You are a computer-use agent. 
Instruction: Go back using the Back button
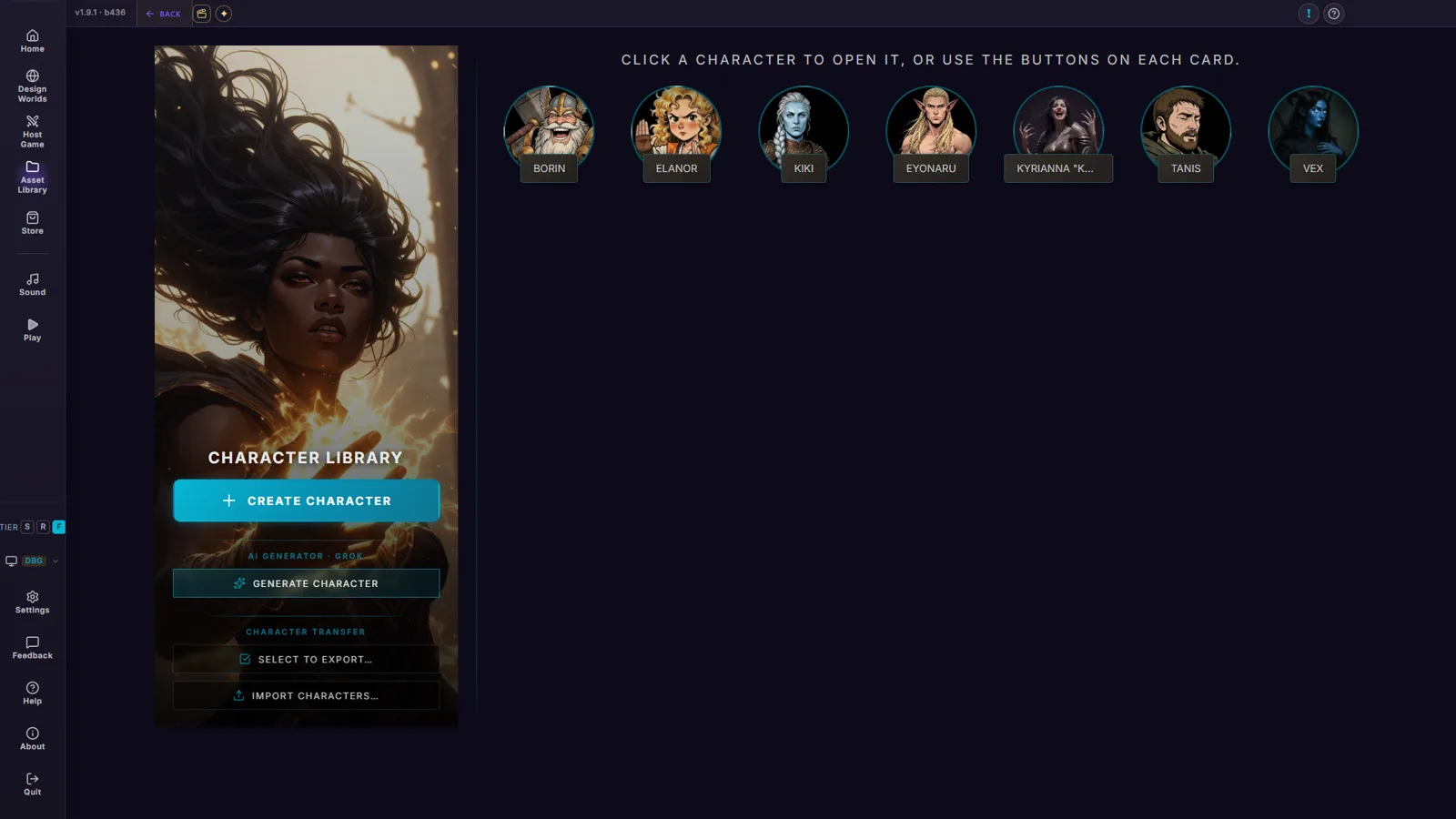click(164, 14)
